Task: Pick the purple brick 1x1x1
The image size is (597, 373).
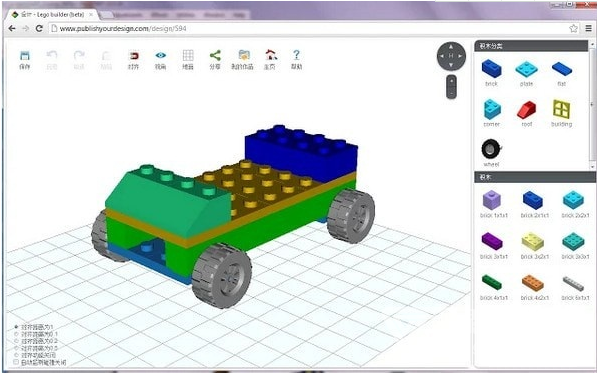Action: (493, 204)
